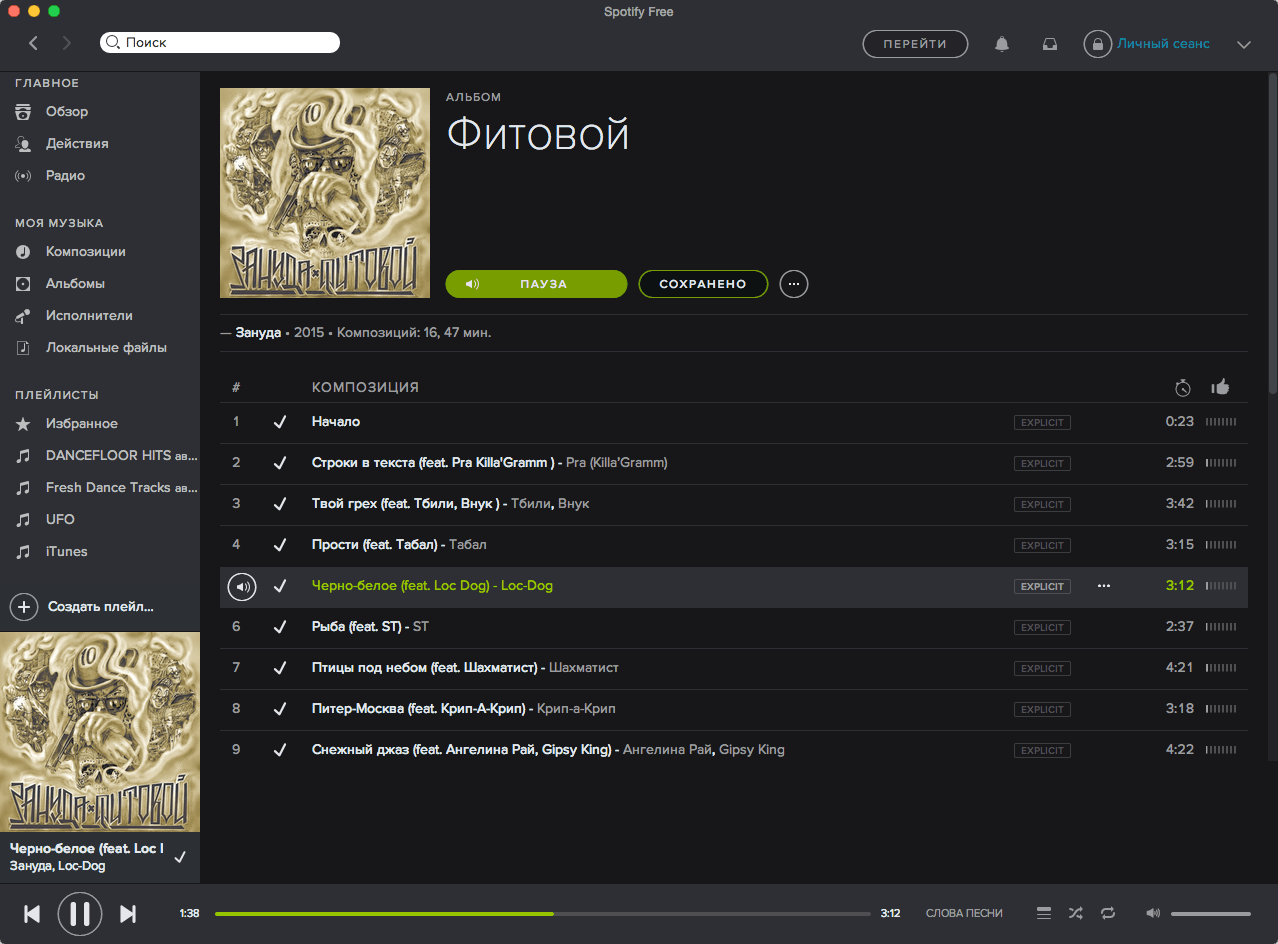Open the DANCEFLOOR HITS playlist
The height and width of the screenshot is (944, 1278).
[x=122, y=455]
